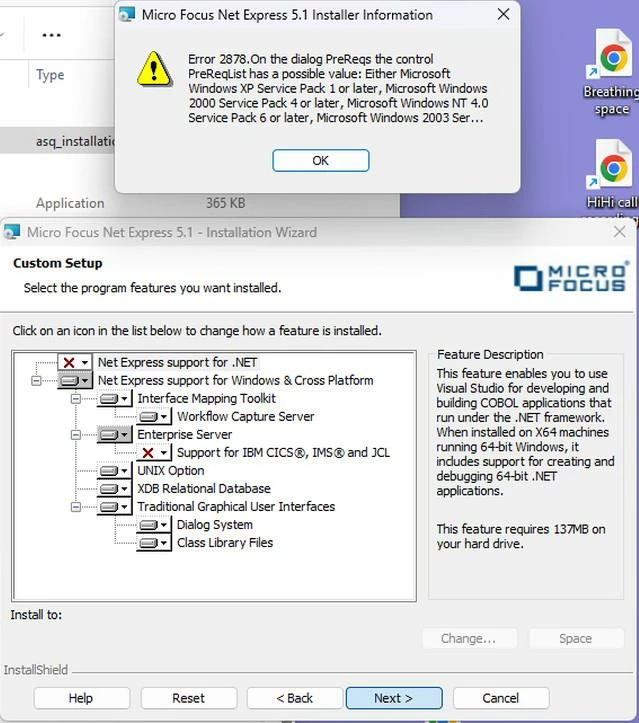
Task: Click the yellow warning icon in the dialog
Action: click(x=154, y=69)
